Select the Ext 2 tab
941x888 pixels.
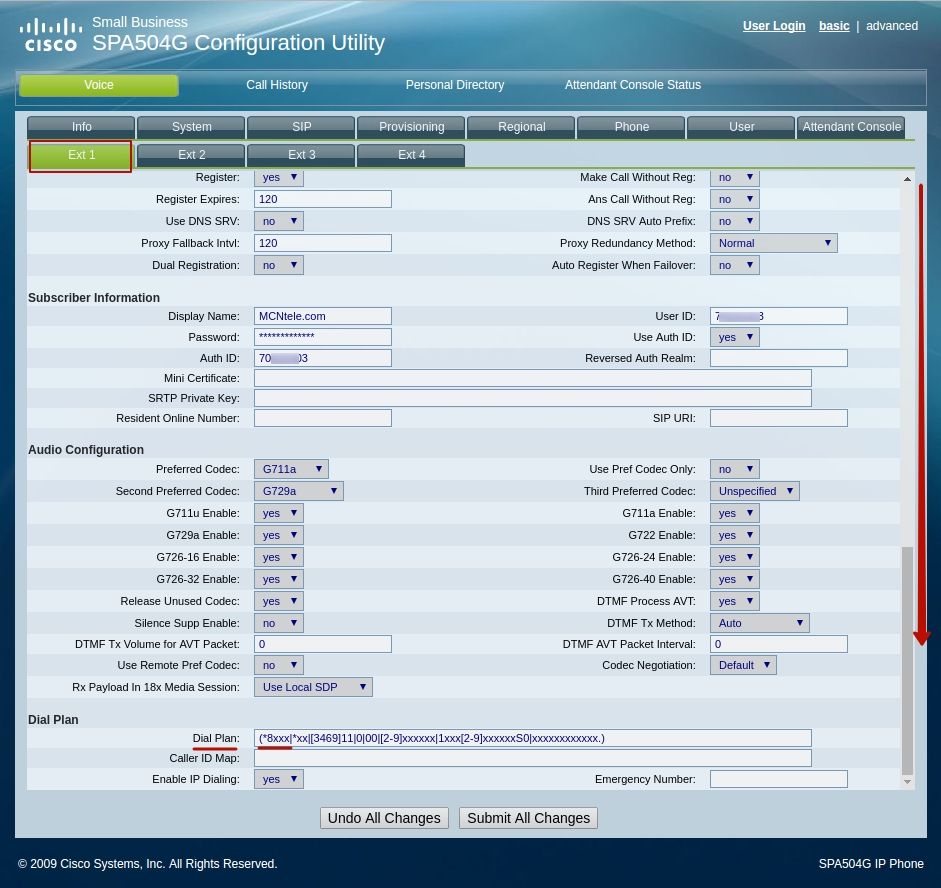pos(191,155)
